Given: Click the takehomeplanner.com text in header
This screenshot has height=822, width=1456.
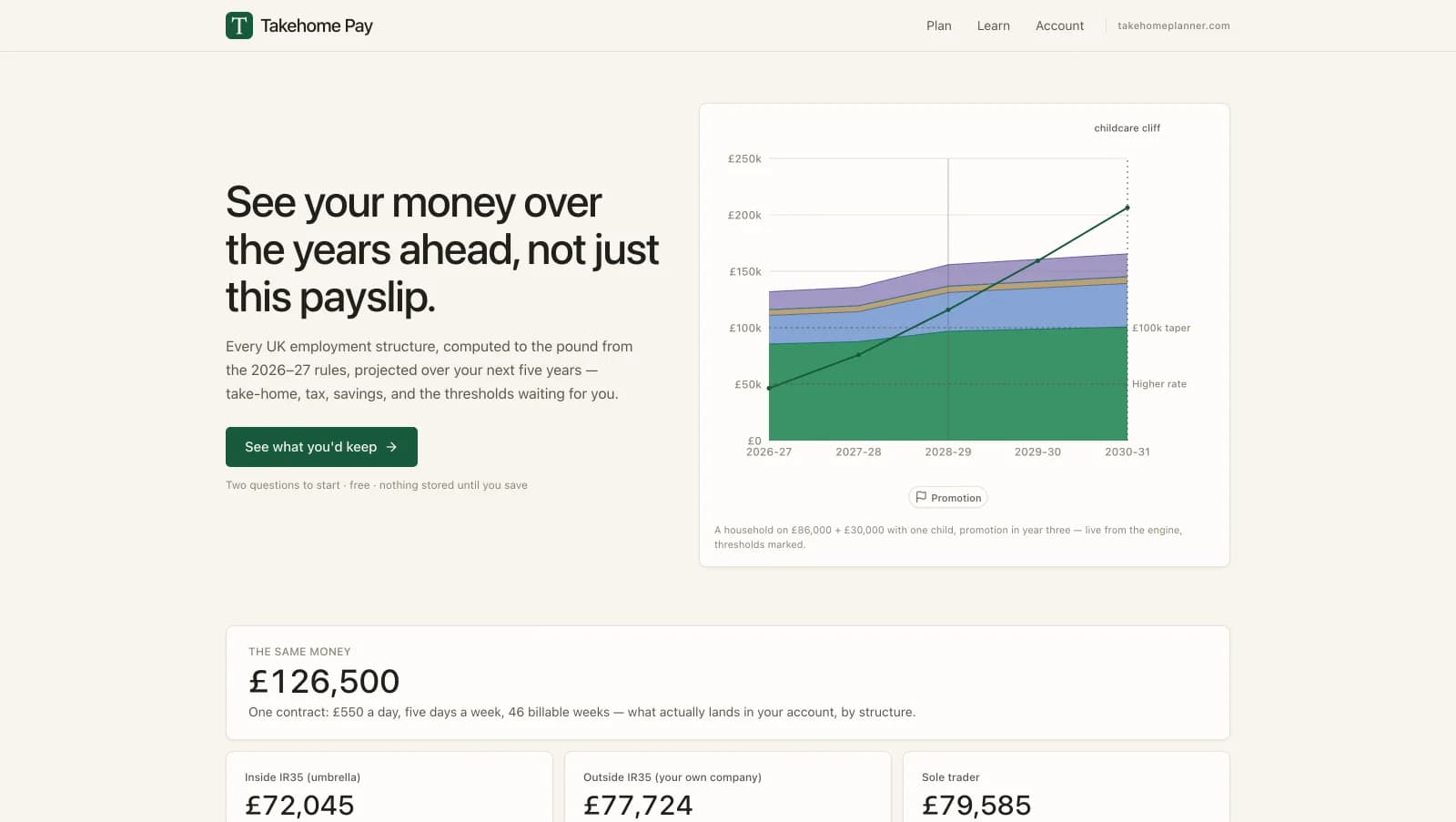Looking at the screenshot, I should point(1173,25).
